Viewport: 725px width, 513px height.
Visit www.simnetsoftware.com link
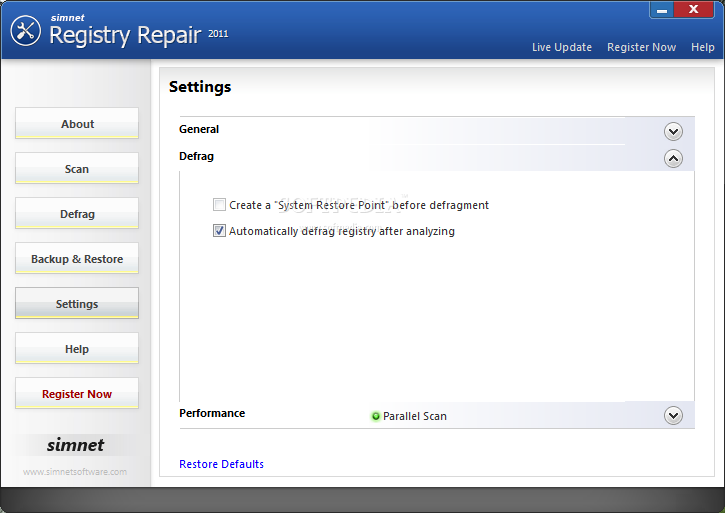(75, 472)
